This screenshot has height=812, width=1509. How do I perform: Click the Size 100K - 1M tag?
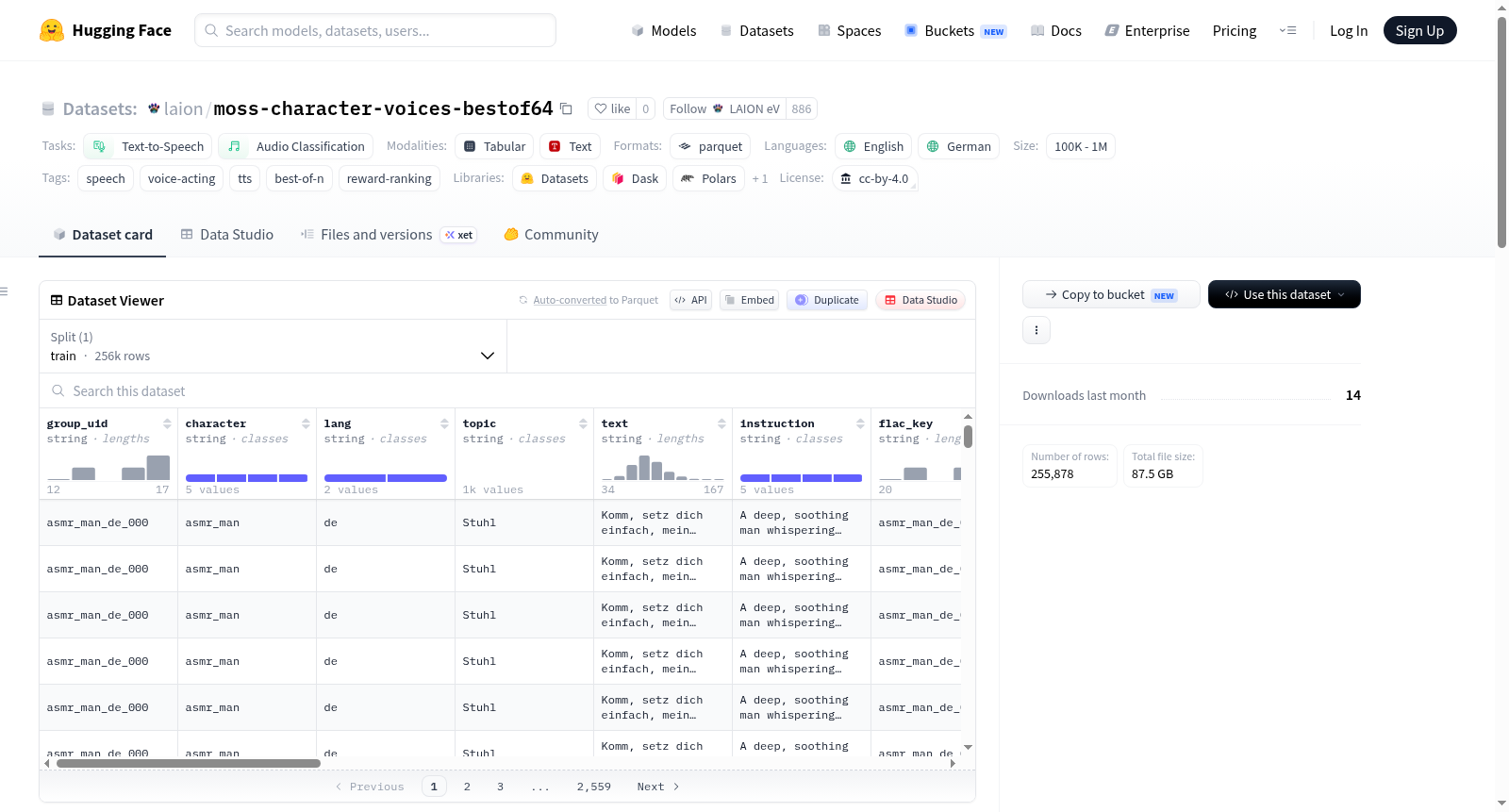pos(1081,146)
